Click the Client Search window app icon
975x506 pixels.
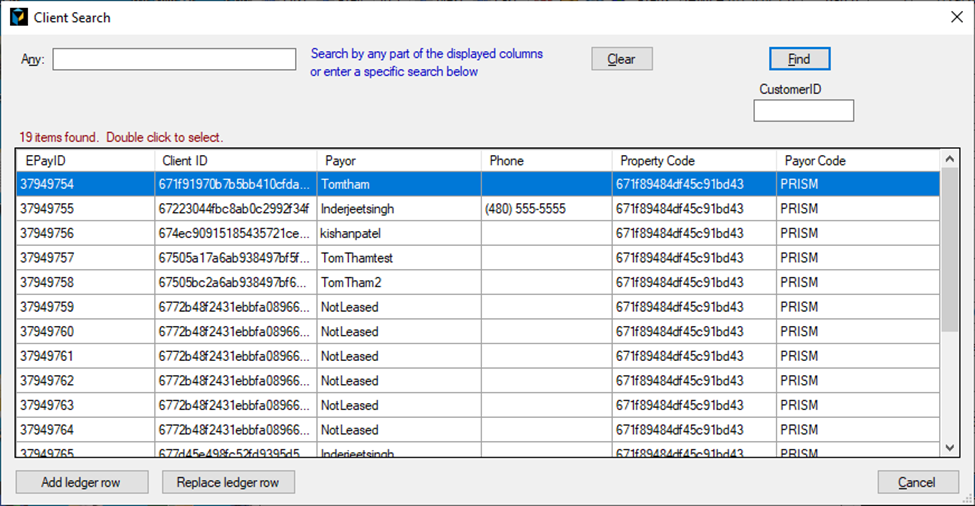pyautogui.click(x=18, y=17)
